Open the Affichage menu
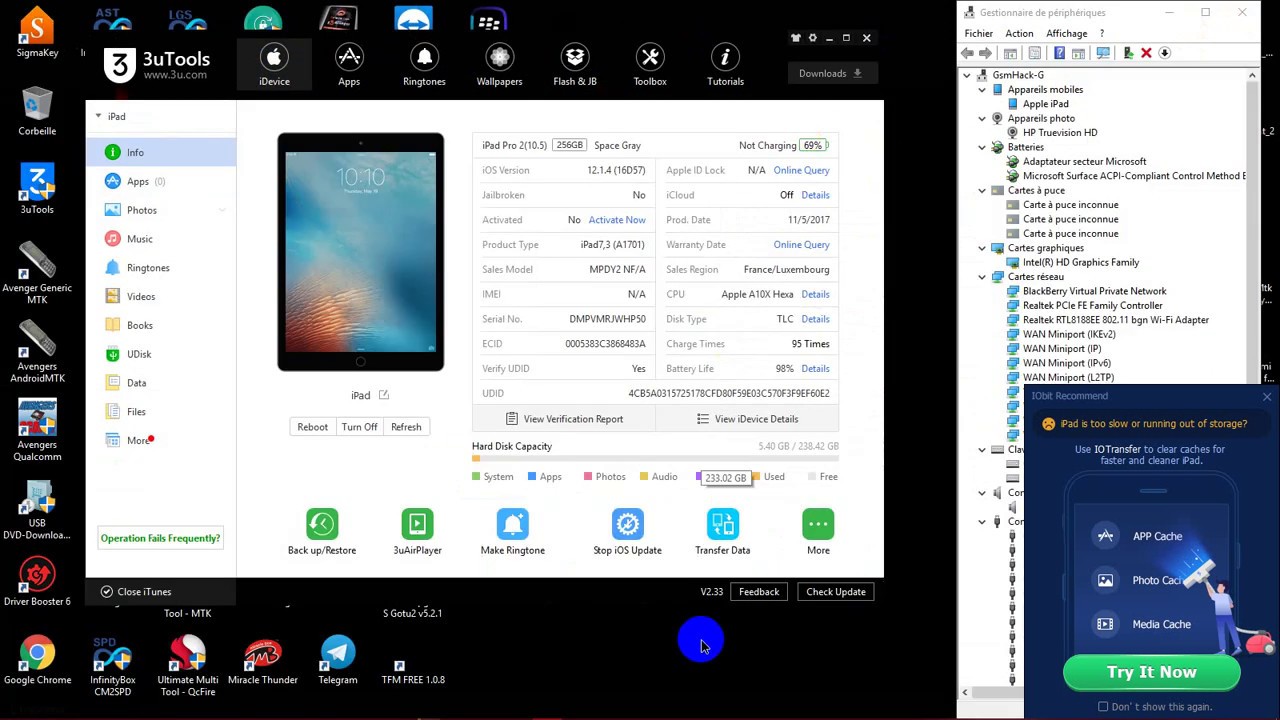The image size is (1280, 720). (1066, 33)
